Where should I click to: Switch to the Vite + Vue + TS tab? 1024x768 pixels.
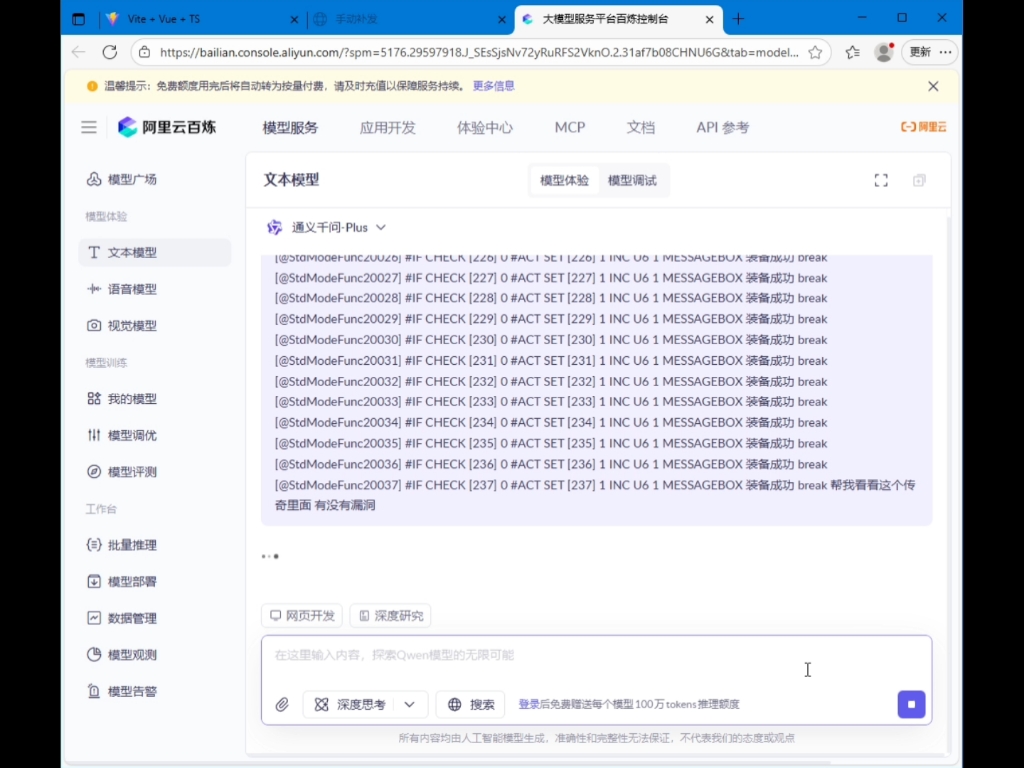[x=202, y=19]
